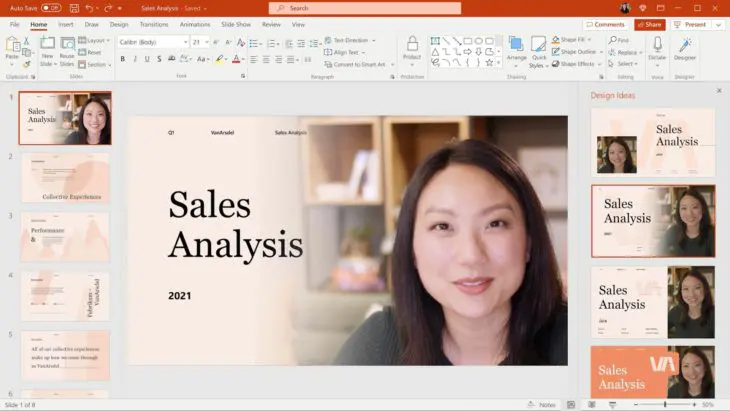
Task: Open the slide Layout dropdown
Action: [x=94, y=40]
